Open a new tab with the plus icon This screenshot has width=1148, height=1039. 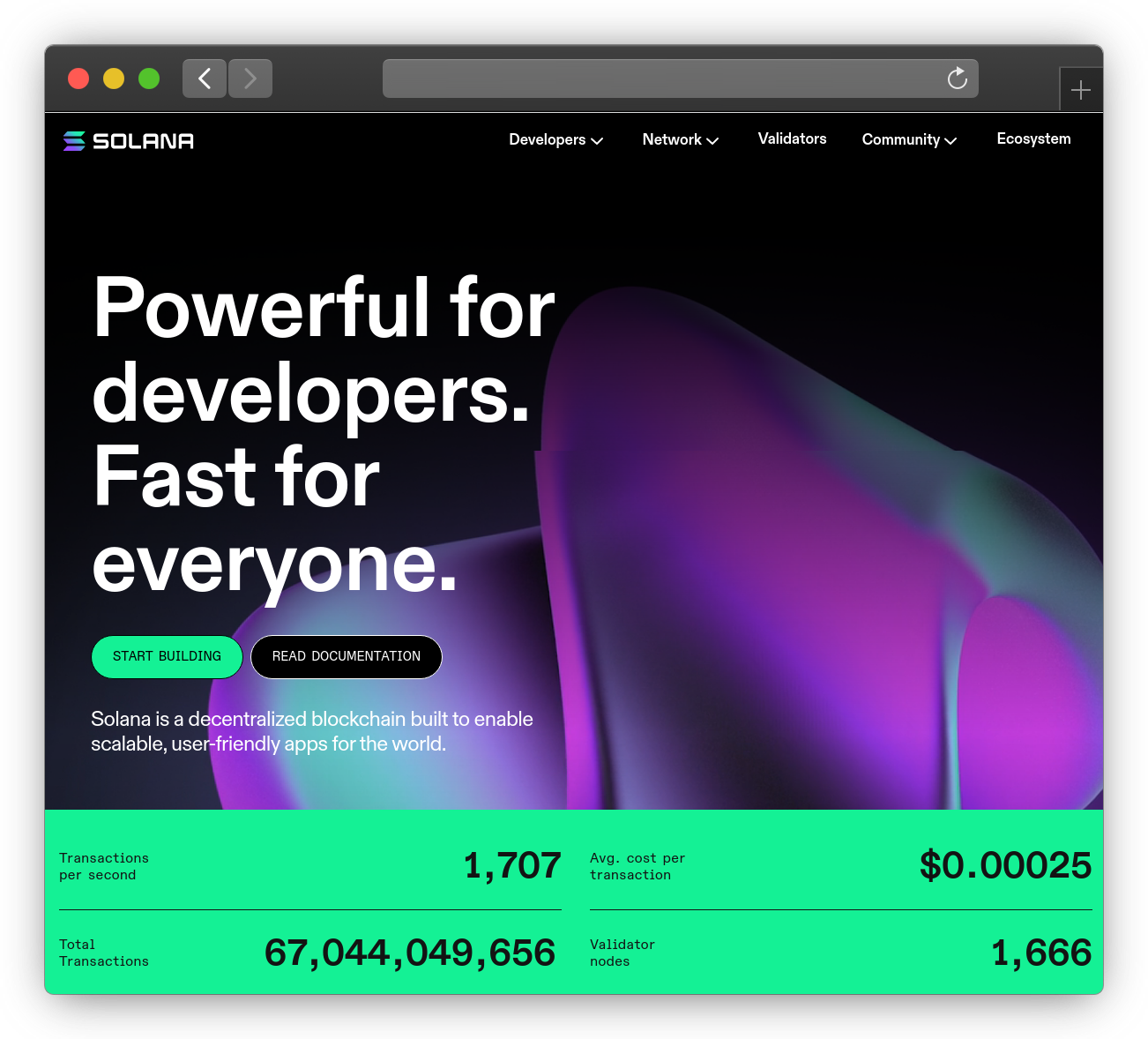tap(1081, 89)
